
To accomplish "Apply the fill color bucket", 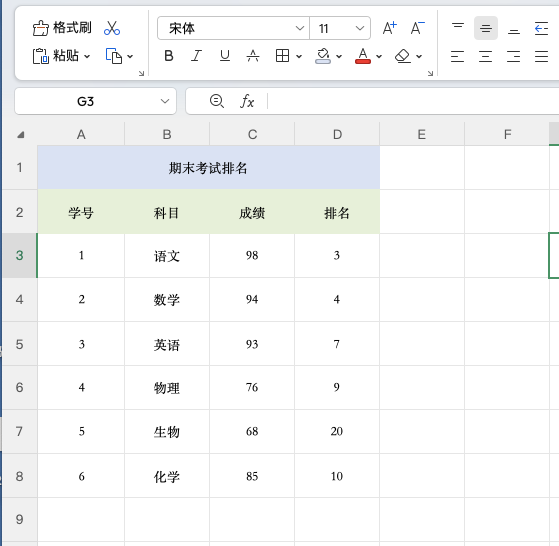I will [x=323, y=56].
